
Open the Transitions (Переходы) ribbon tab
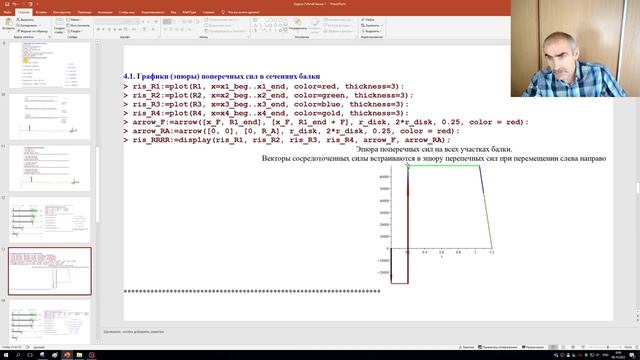tap(84, 12)
